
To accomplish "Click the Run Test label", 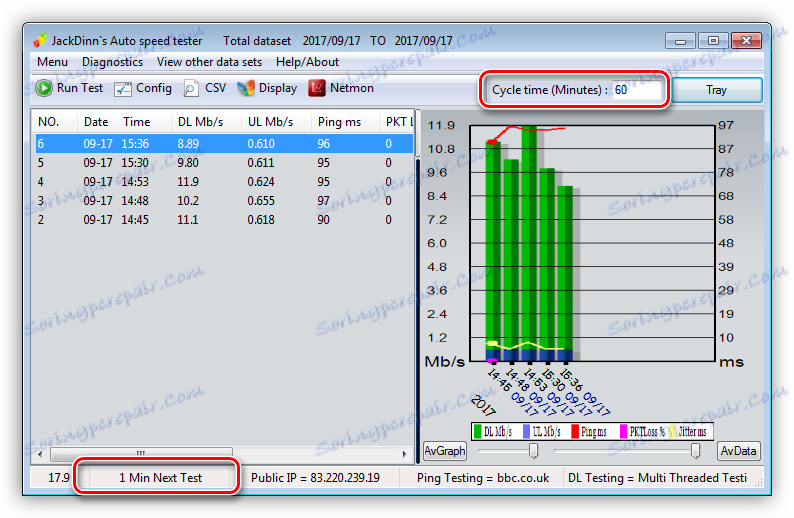I will (x=80, y=88).
